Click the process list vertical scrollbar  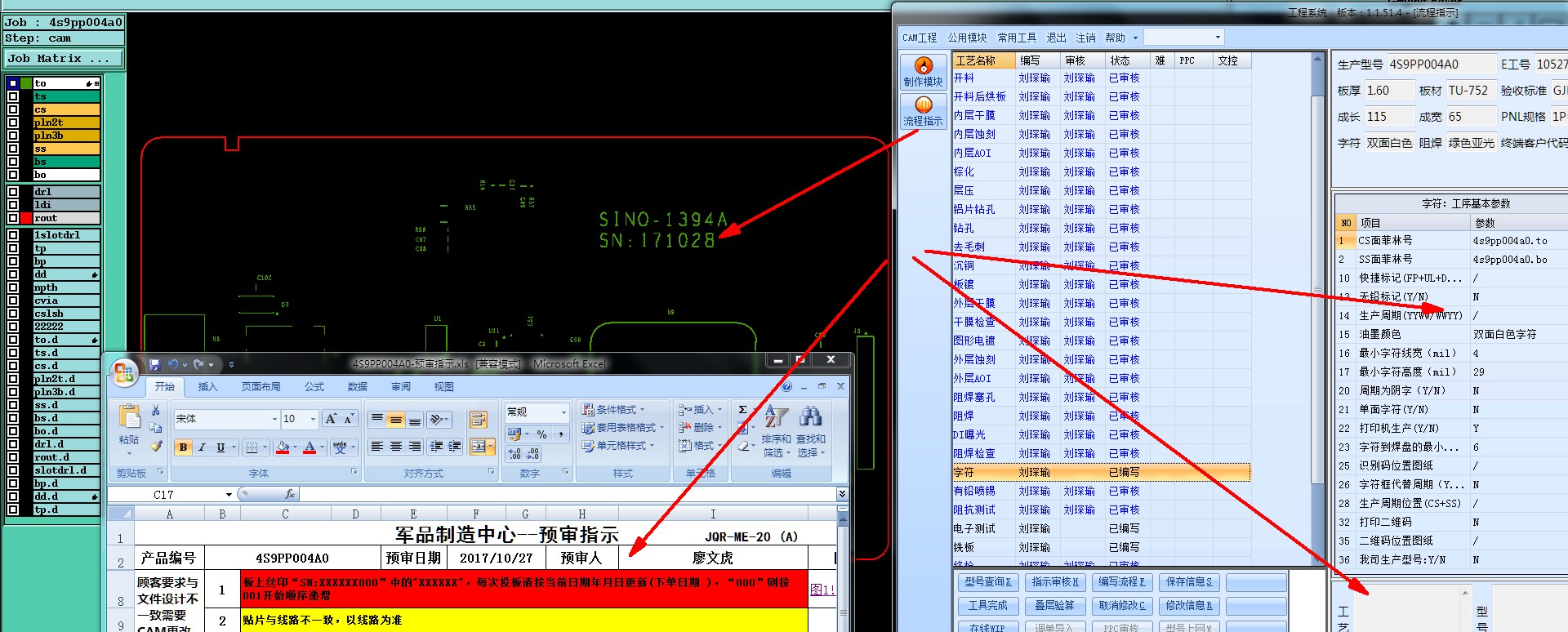pos(1317,310)
